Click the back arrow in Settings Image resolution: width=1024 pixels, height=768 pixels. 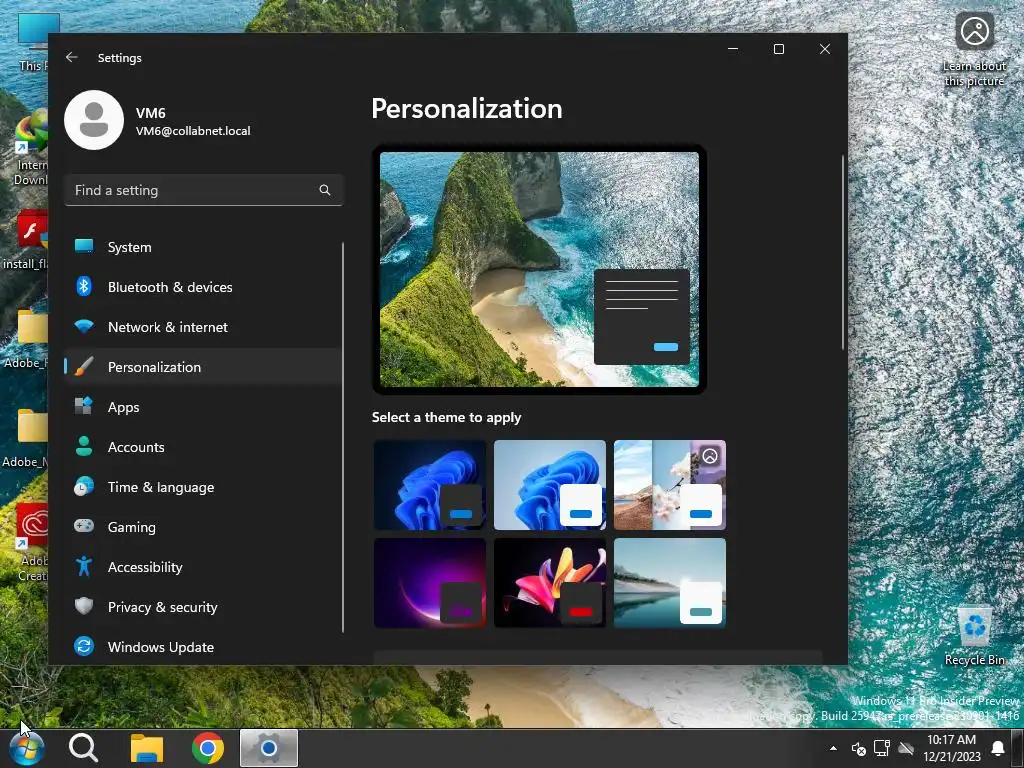(x=72, y=57)
